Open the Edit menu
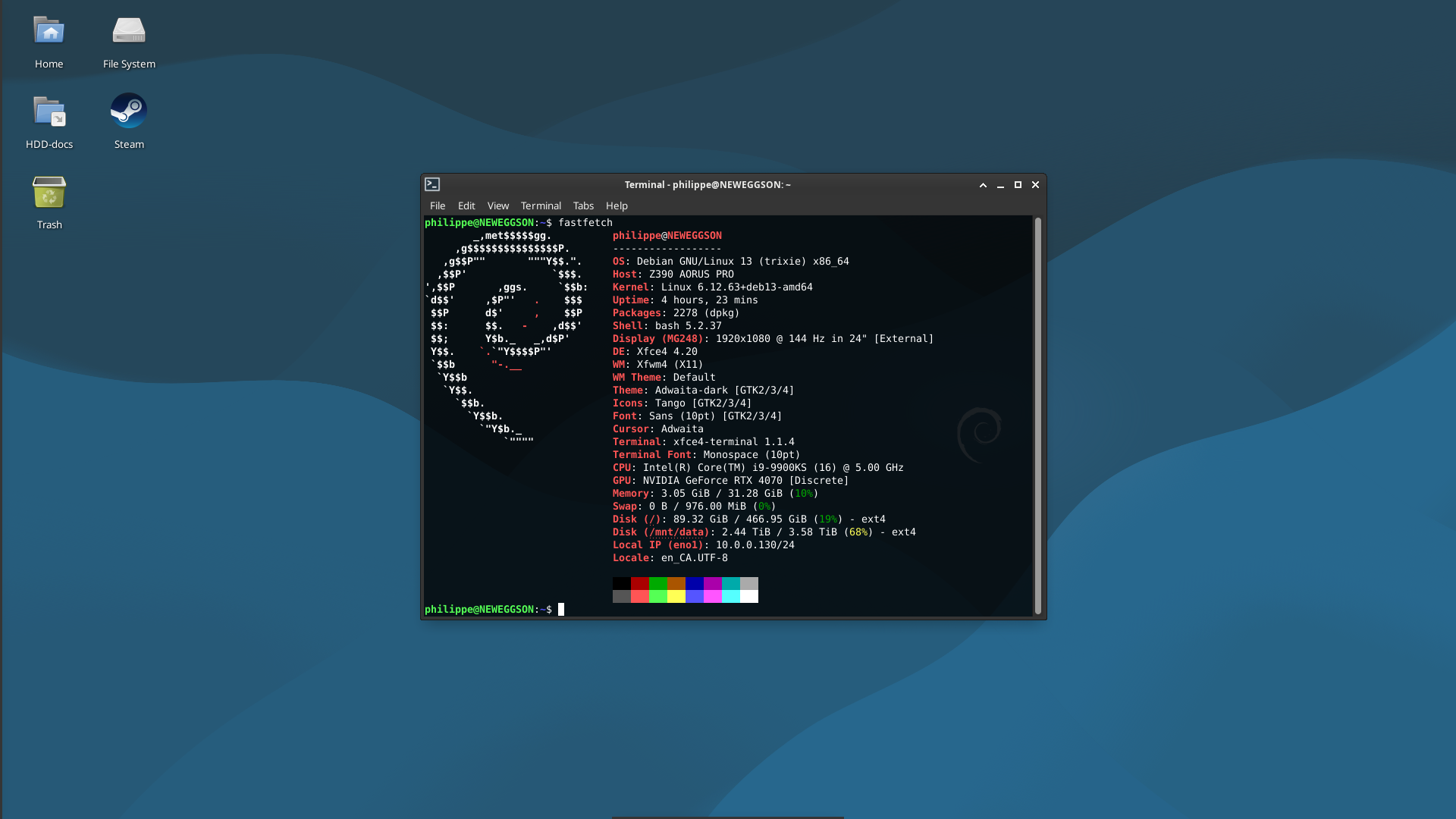This screenshot has width=1456, height=819. [466, 206]
